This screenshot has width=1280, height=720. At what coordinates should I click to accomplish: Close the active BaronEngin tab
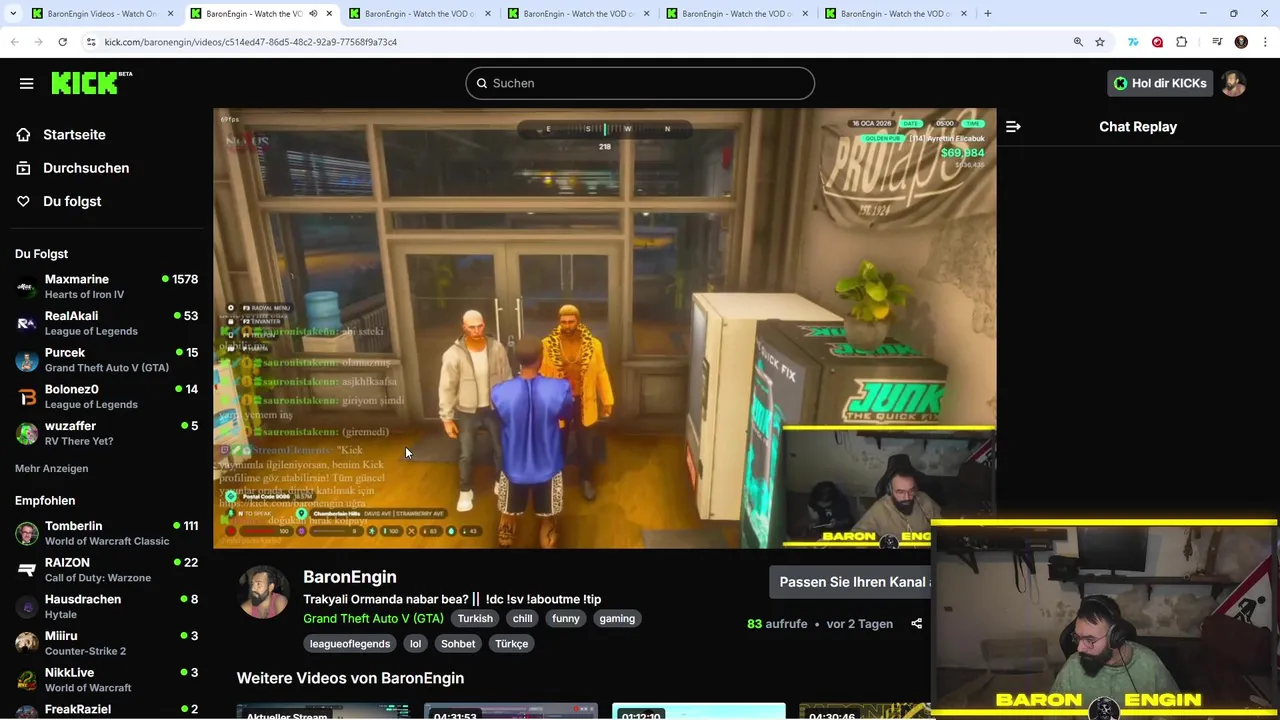click(x=329, y=14)
